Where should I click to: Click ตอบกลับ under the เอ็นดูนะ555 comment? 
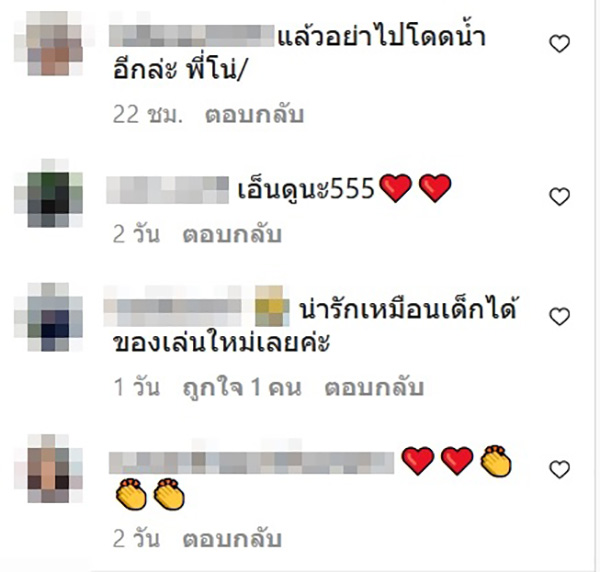pyautogui.click(x=232, y=235)
